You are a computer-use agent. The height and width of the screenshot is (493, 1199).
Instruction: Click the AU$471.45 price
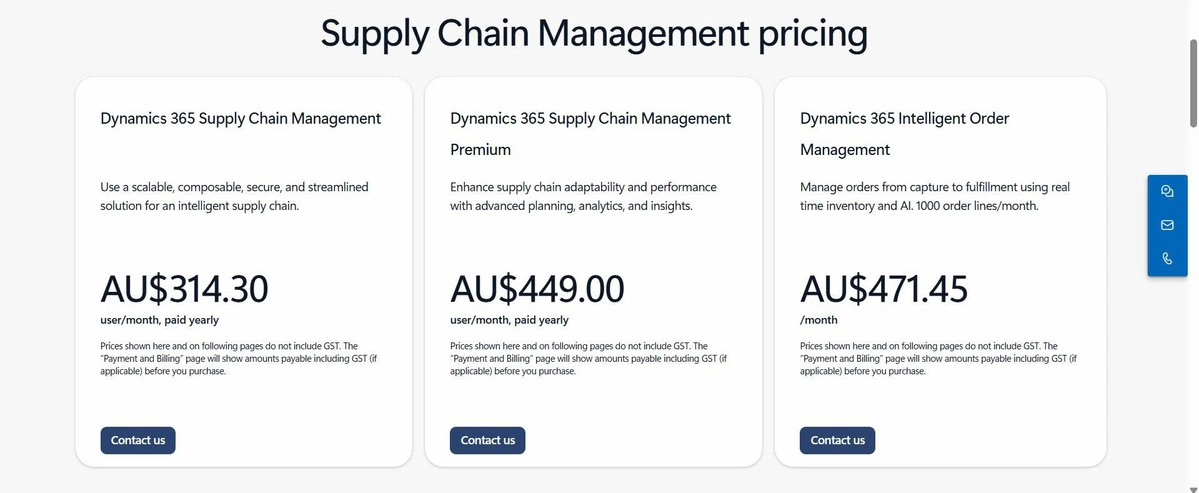point(884,289)
